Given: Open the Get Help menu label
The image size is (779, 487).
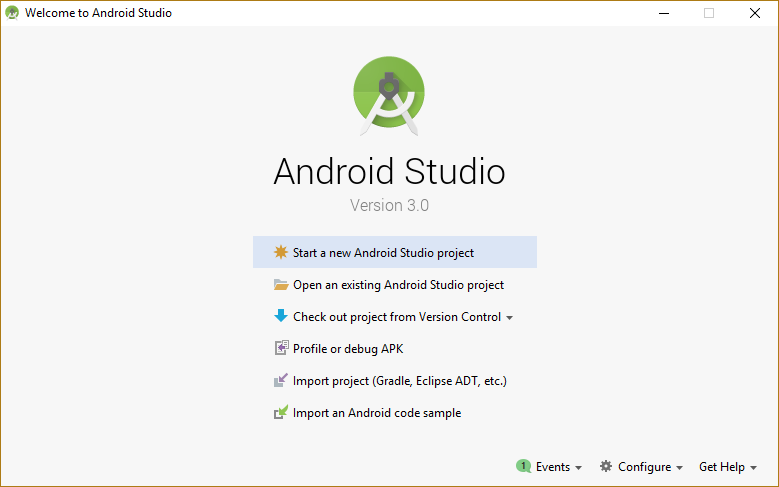Looking at the screenshot, I should tap(721, 467).
